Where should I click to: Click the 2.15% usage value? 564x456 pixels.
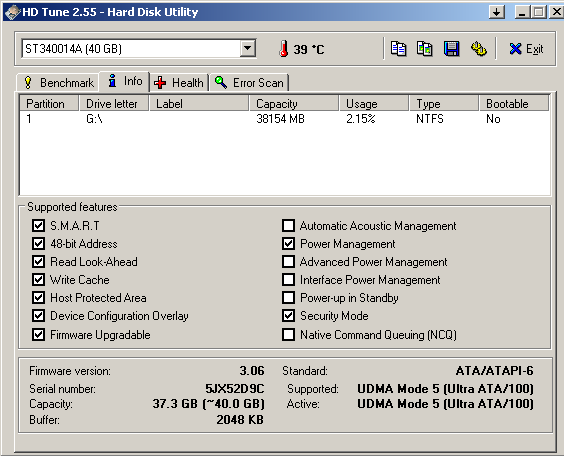(x=361, y=119)
